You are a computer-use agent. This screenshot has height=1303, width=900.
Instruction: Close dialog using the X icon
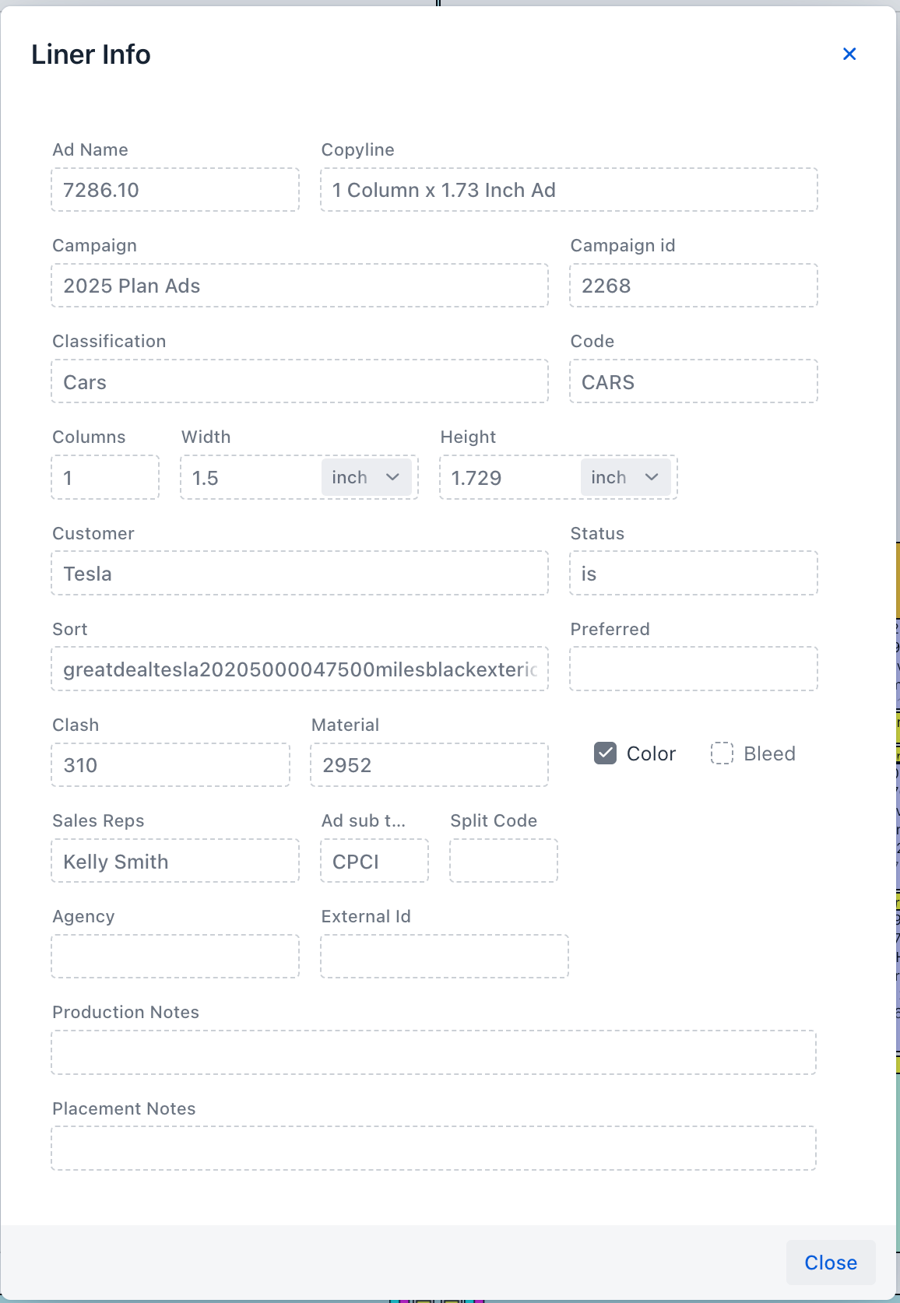[849, 54]
